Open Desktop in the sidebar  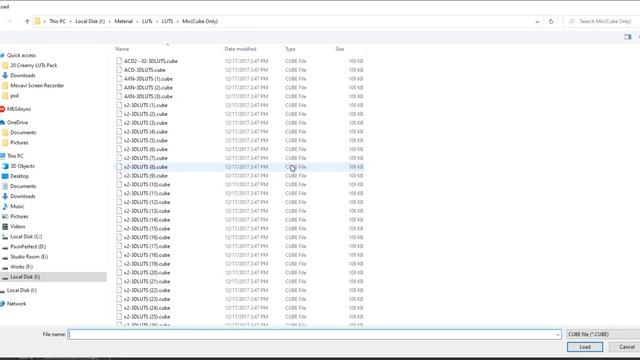tap(19, 176)
